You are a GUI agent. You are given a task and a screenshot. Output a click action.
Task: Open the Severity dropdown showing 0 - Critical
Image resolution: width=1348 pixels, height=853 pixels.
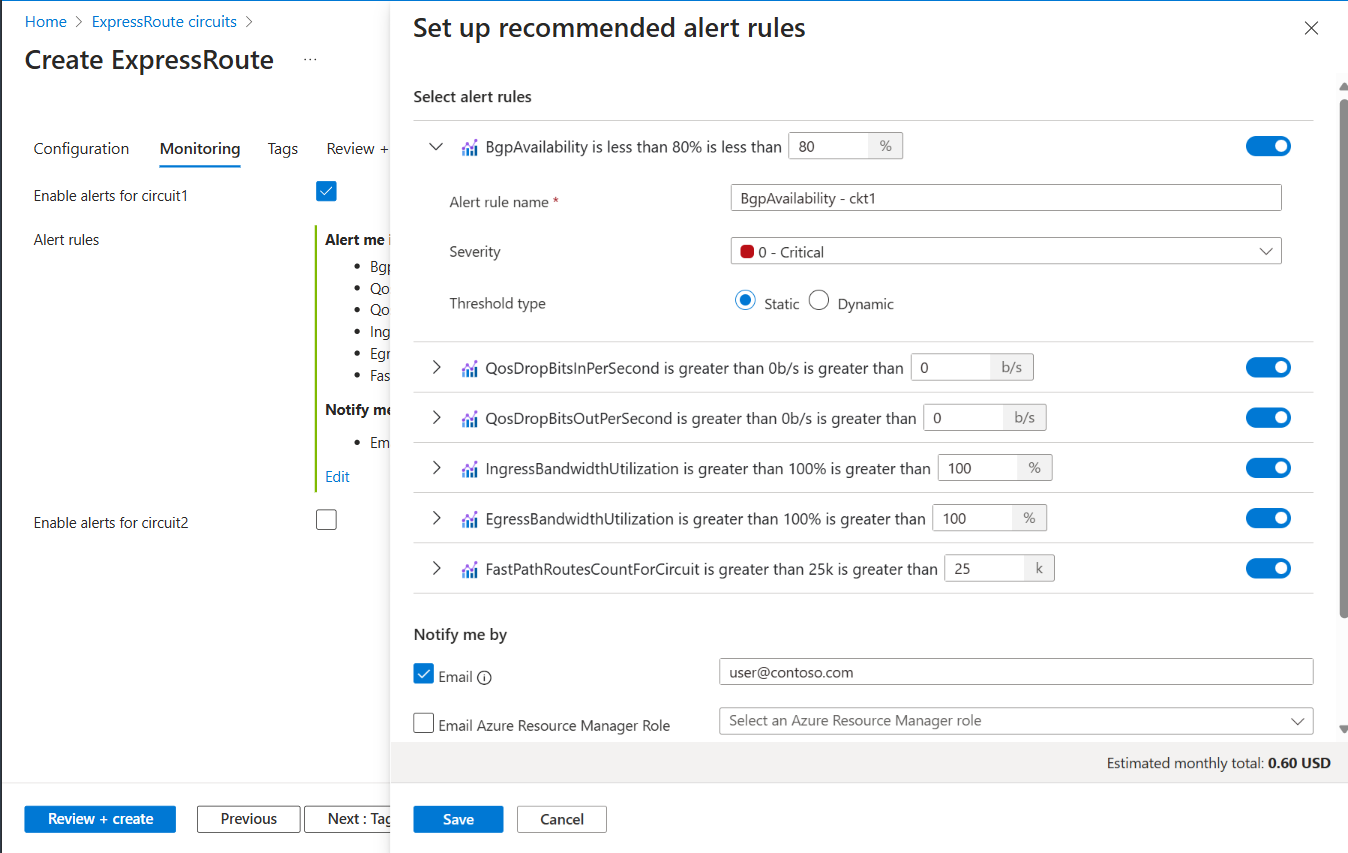[1005, 250]
